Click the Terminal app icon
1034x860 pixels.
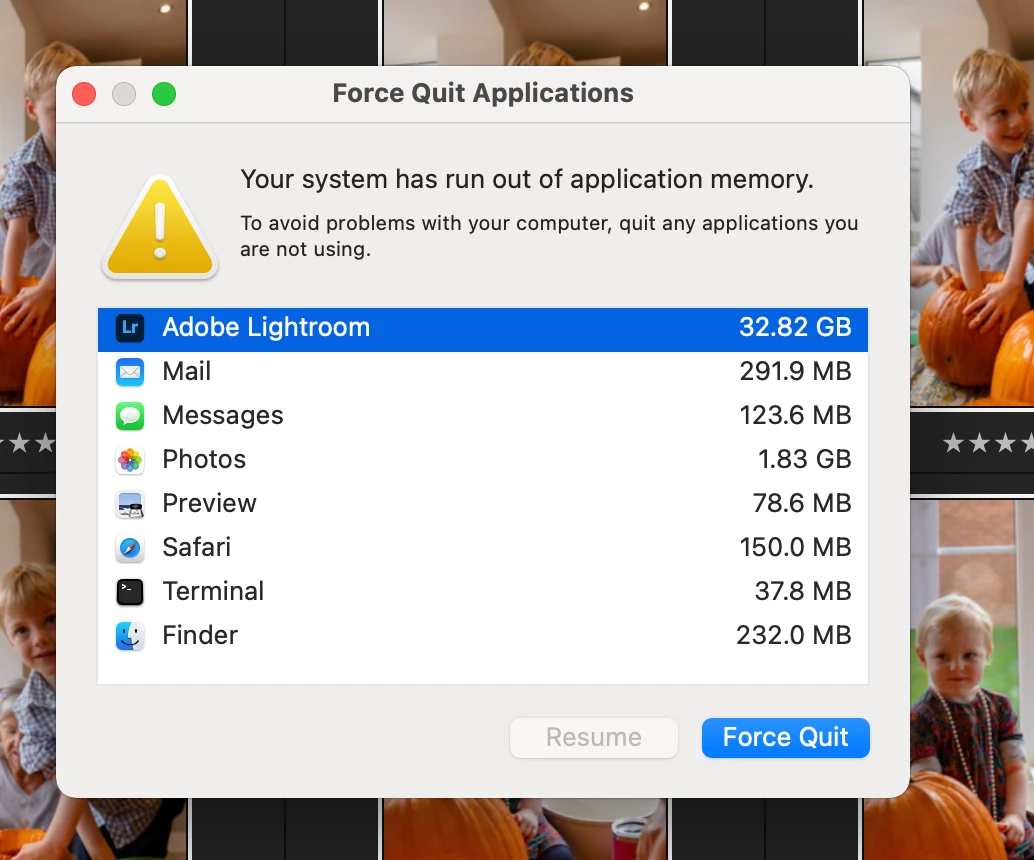[x=130, y=592]
